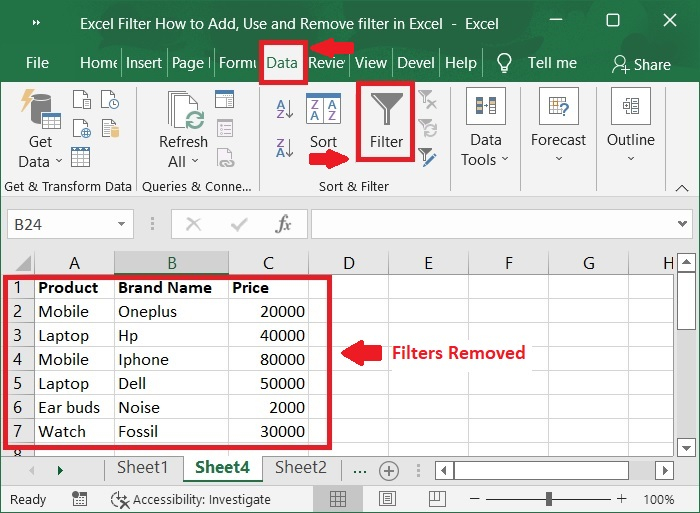Expand the Refresh All dropdown arrow

tap(195, 161)
